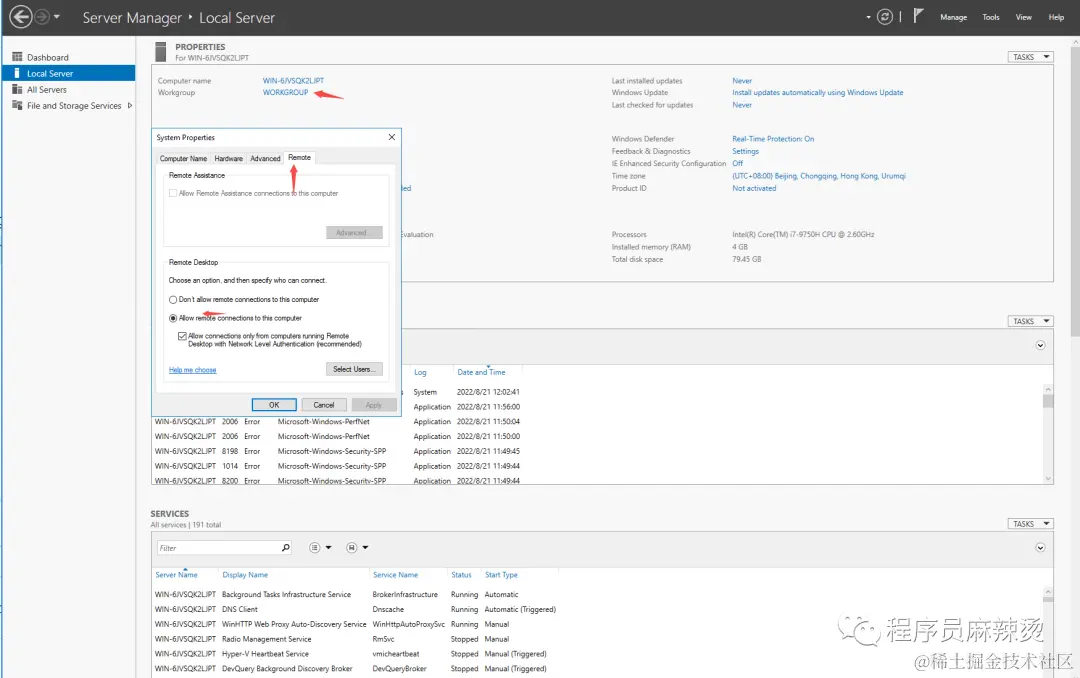
Task: Open the Events TASKS dropdown
Action: [1030, 321]
